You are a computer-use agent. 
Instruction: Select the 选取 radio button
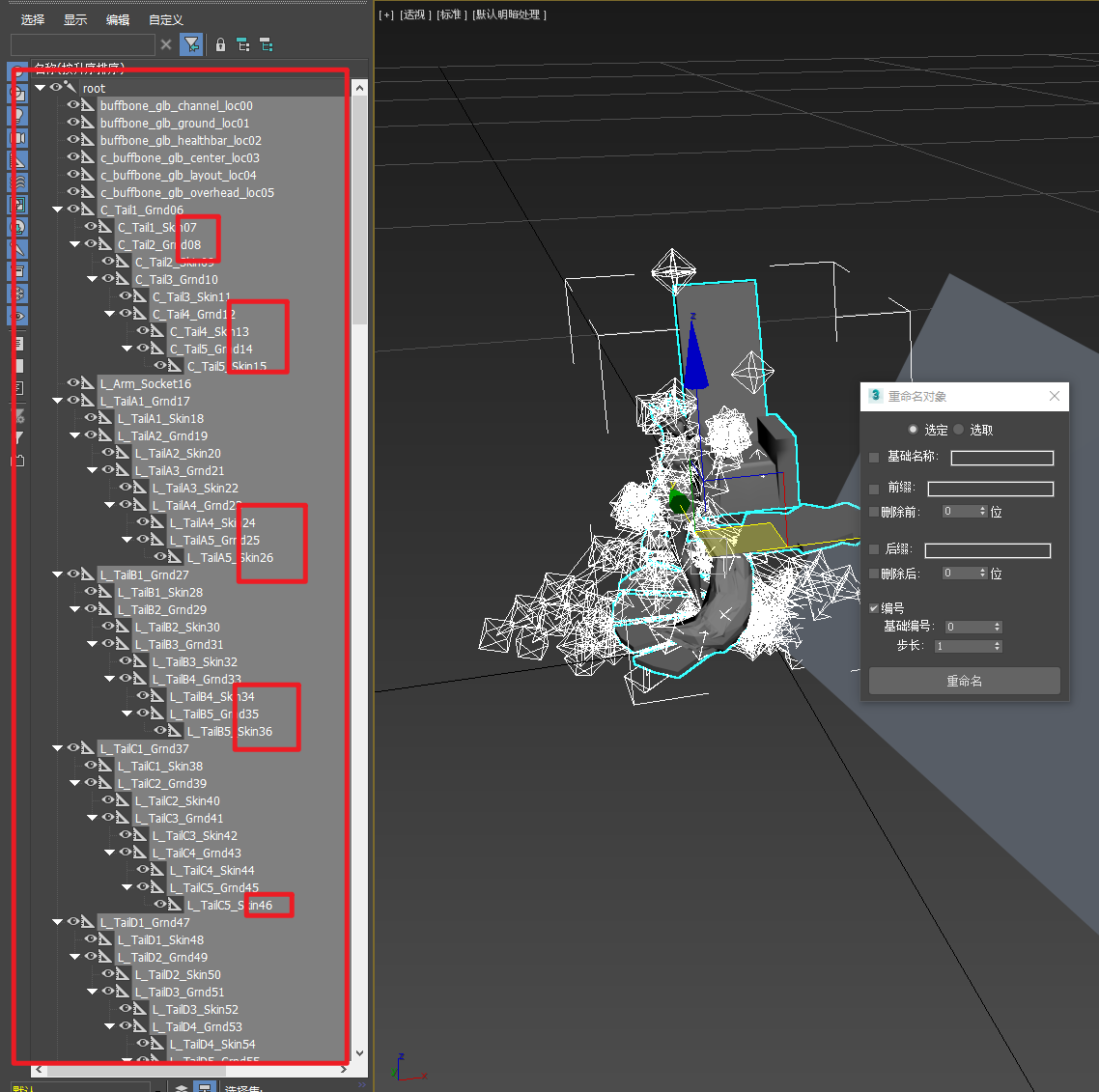958,429
